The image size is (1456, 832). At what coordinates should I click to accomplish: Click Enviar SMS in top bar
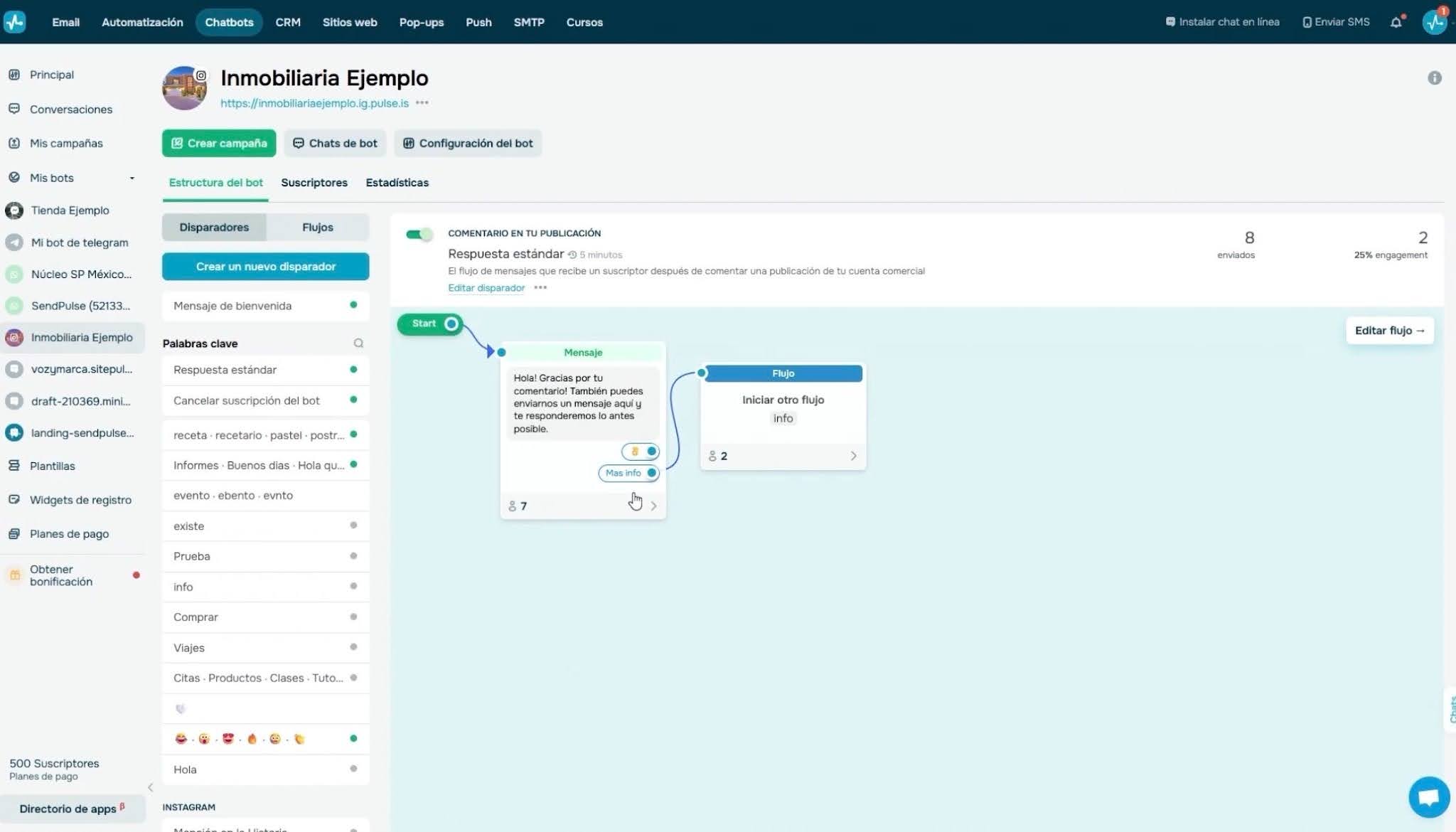(x=1336, y=22)
